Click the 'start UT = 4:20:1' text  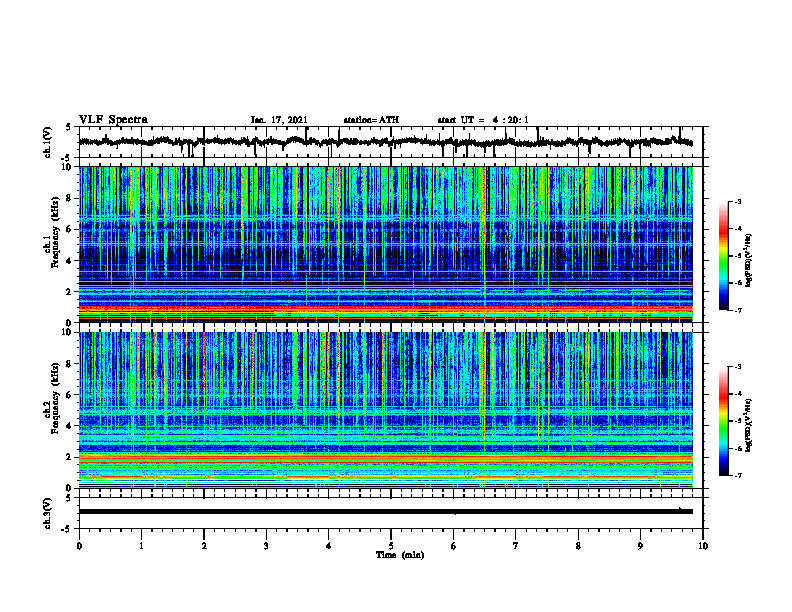(x=483, y=120)
